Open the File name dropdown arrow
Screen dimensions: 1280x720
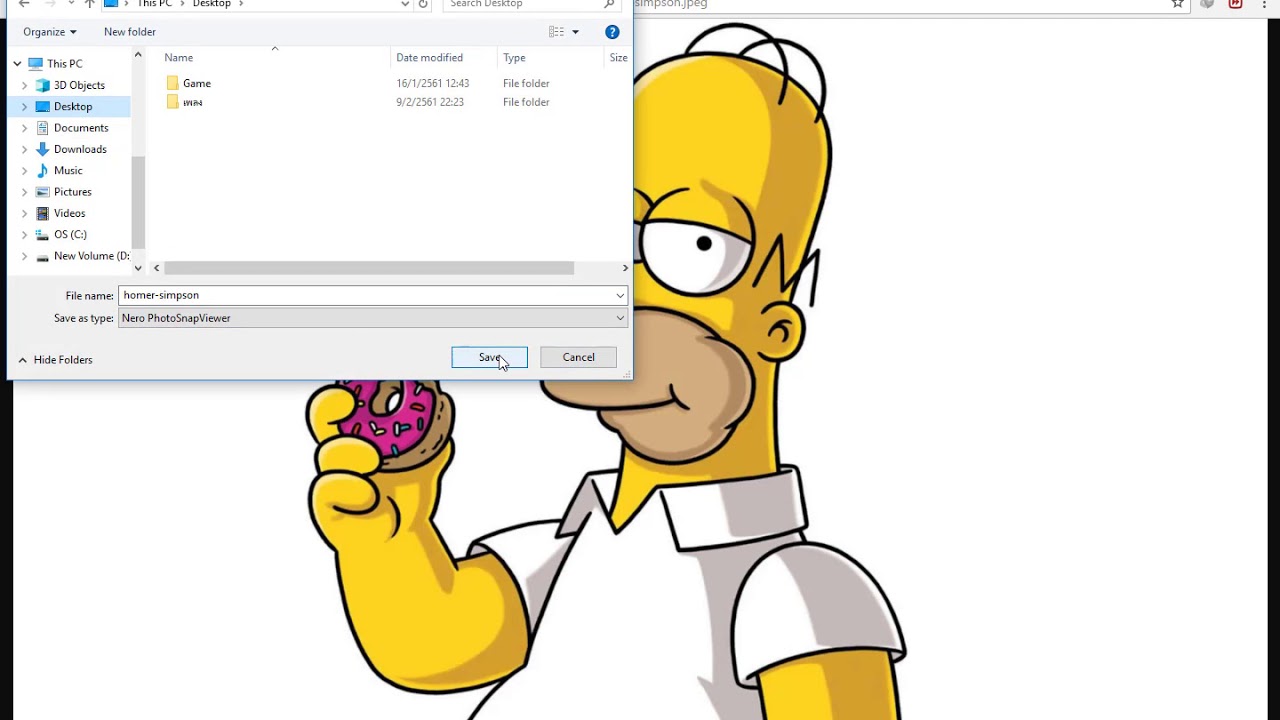tap(620, 295)
